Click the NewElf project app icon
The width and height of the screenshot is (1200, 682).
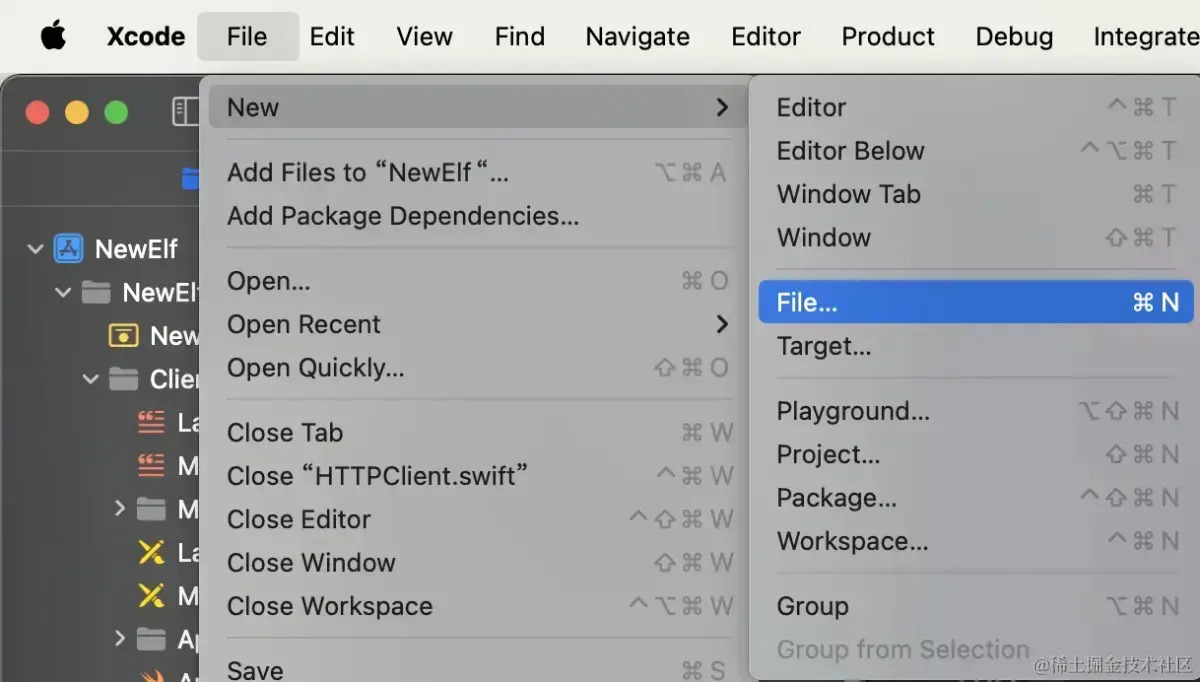click(68, 249)
